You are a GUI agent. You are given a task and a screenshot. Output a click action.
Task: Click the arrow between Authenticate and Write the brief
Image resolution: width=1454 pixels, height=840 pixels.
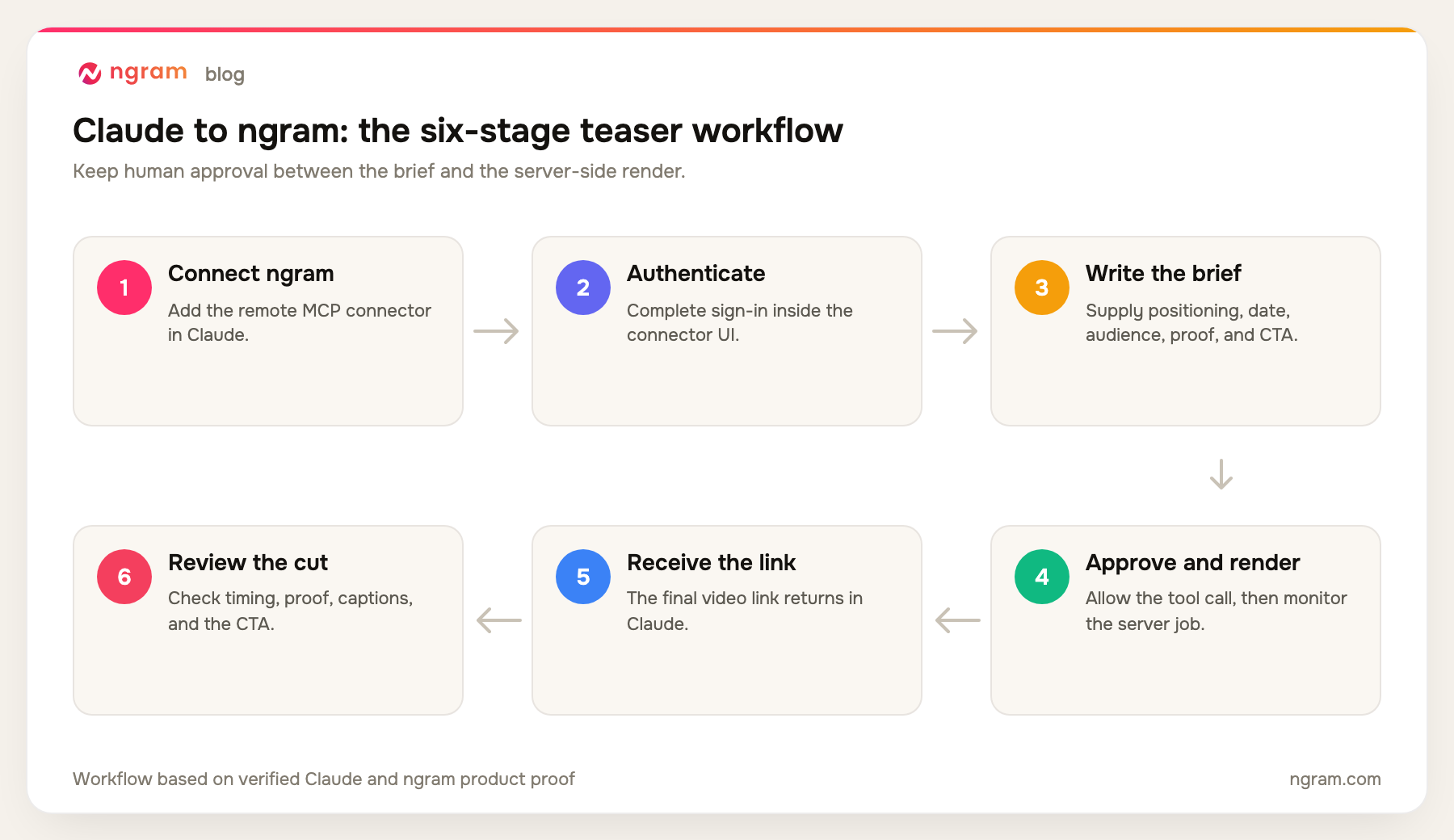955,331
